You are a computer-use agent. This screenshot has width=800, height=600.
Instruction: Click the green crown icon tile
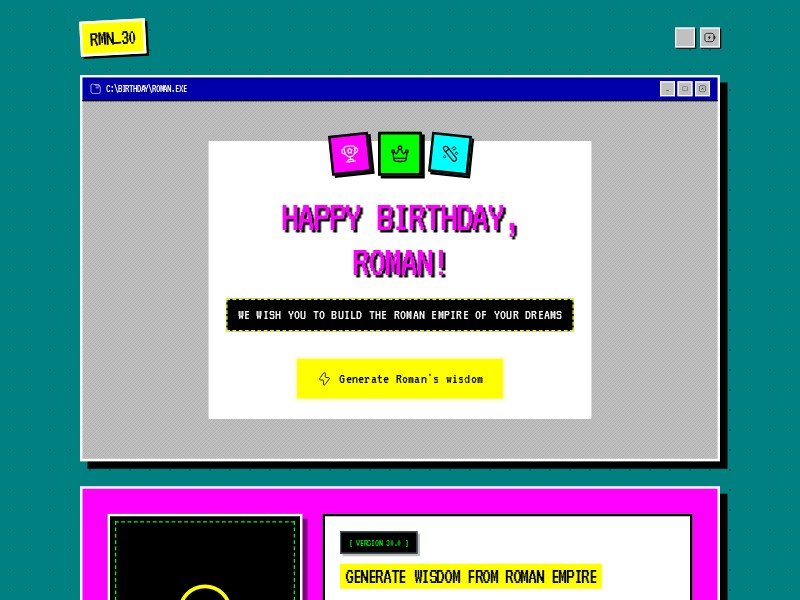click(x=400, y=154)
